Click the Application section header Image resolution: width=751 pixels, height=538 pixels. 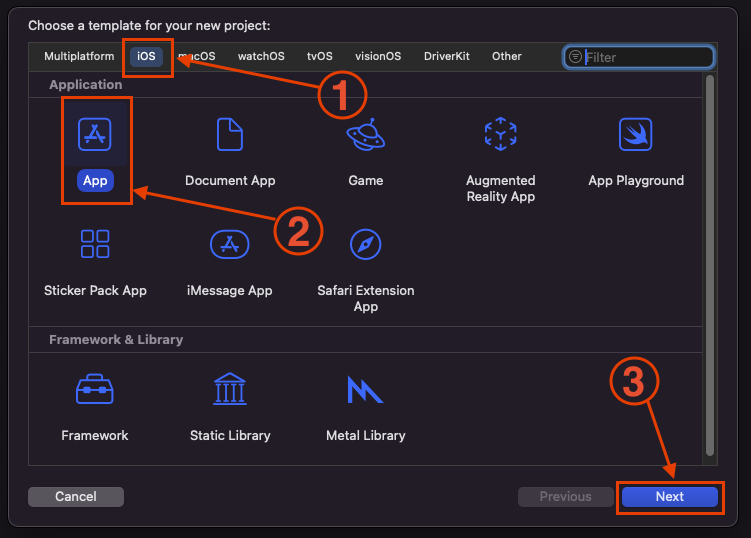[86, 85]
